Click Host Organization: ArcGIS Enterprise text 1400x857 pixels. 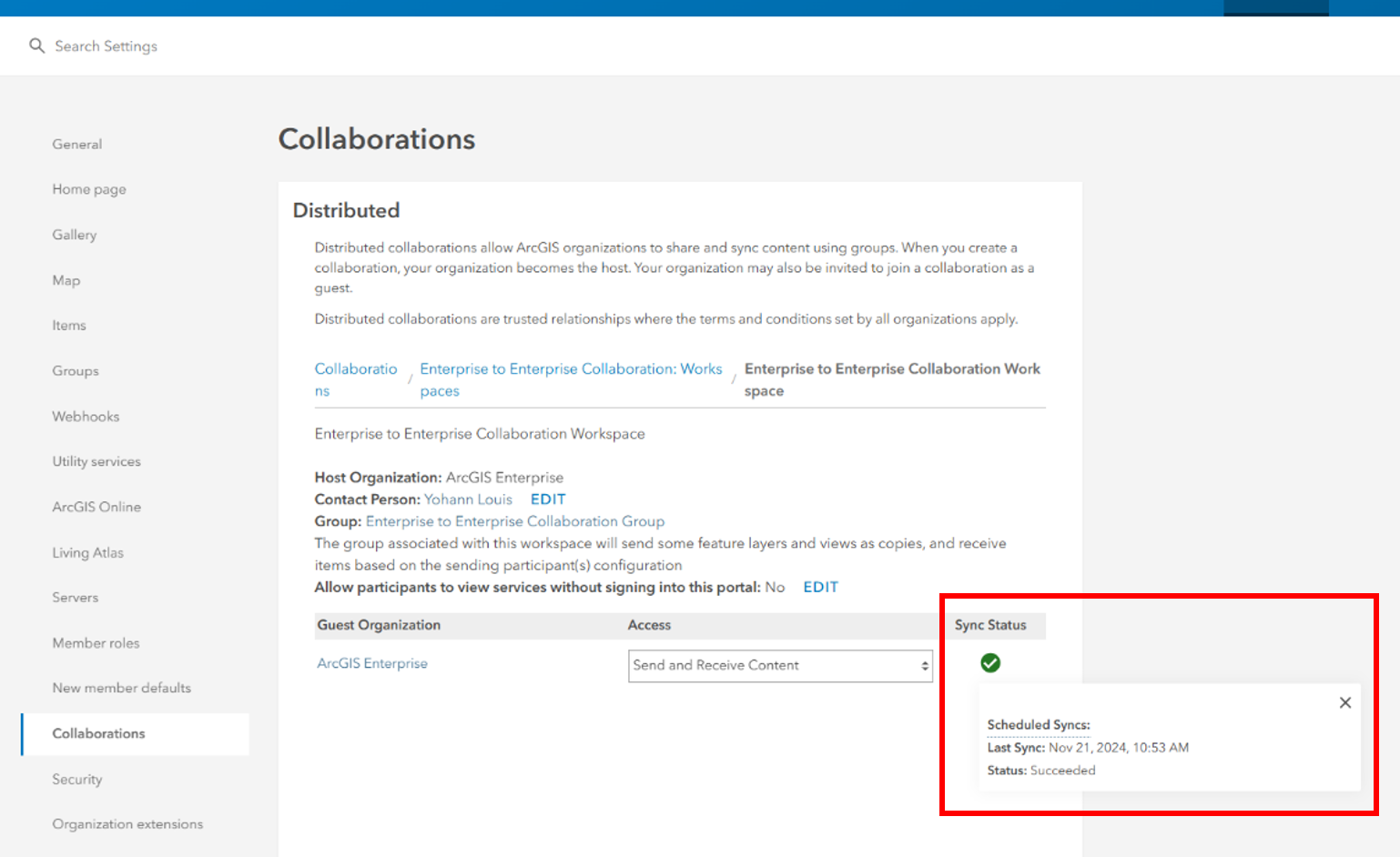439,478
